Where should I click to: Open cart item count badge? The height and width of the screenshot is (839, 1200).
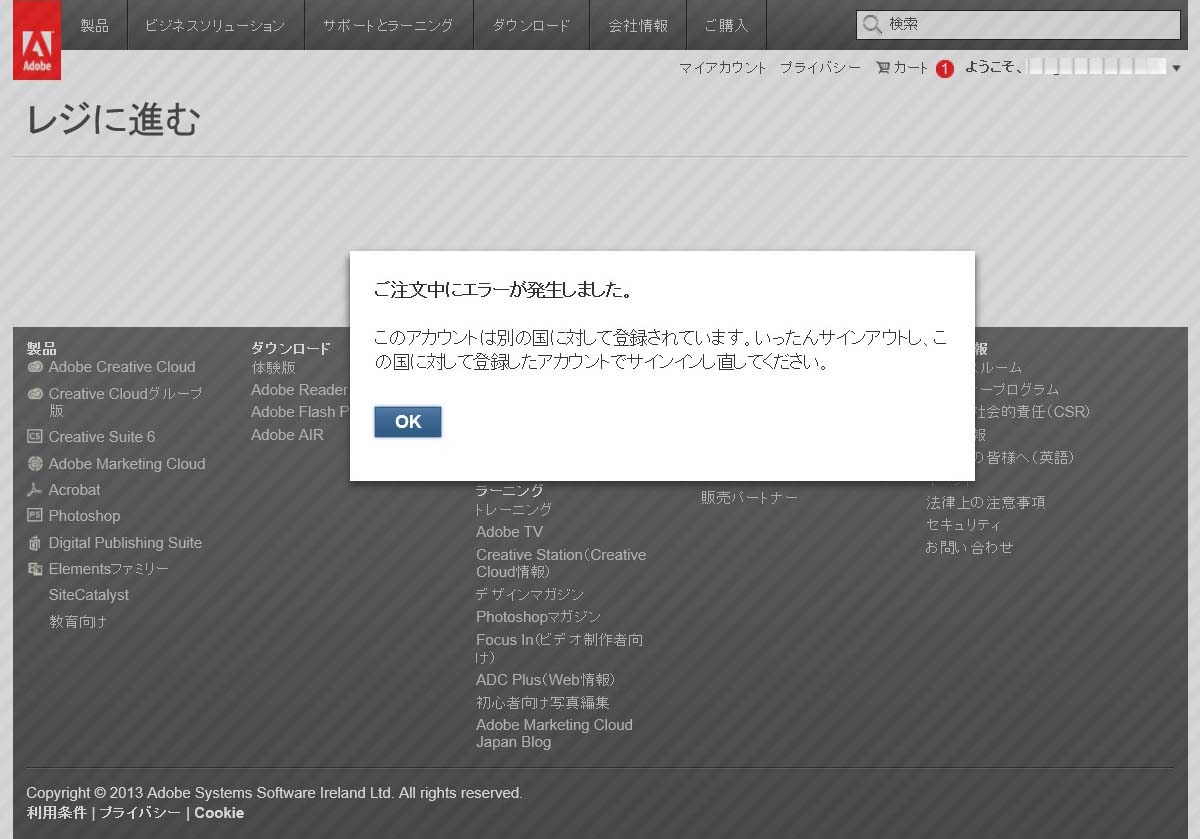[945, 69]
